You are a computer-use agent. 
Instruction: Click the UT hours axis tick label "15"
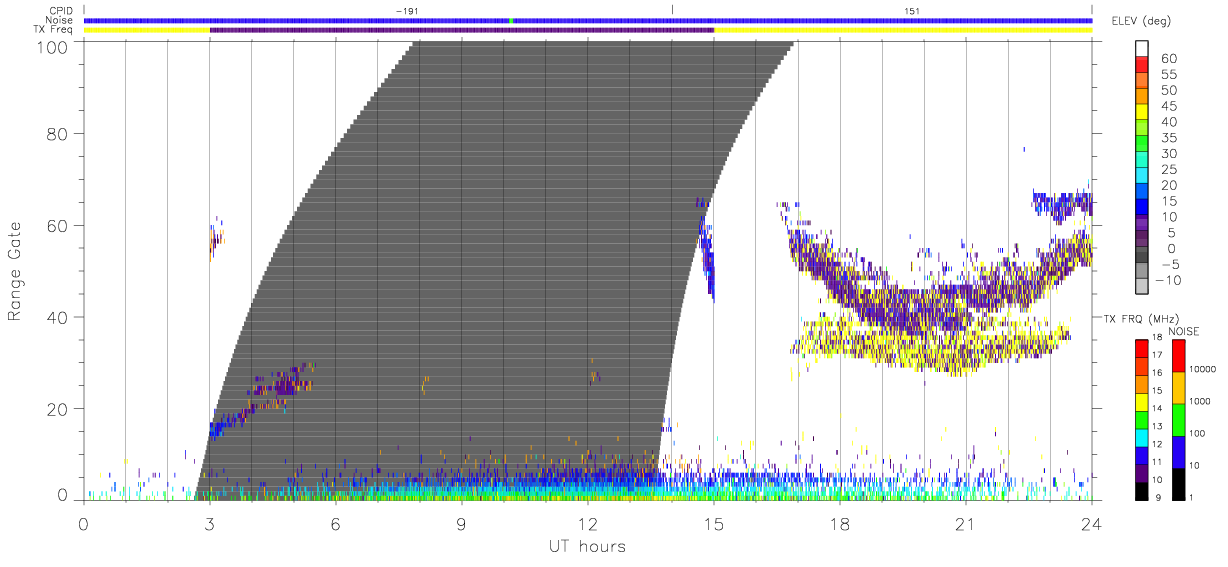[x=713, y=525]
